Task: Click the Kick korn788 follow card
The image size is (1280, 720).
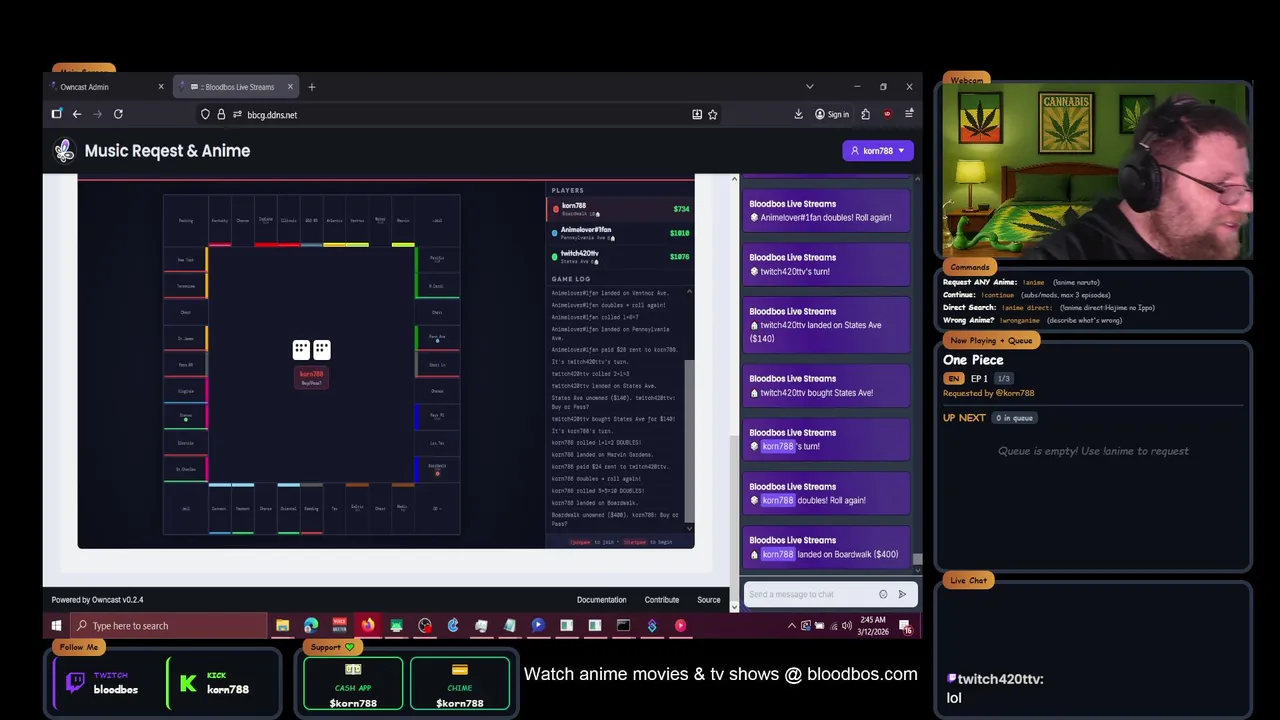Action: pos(220,682)
